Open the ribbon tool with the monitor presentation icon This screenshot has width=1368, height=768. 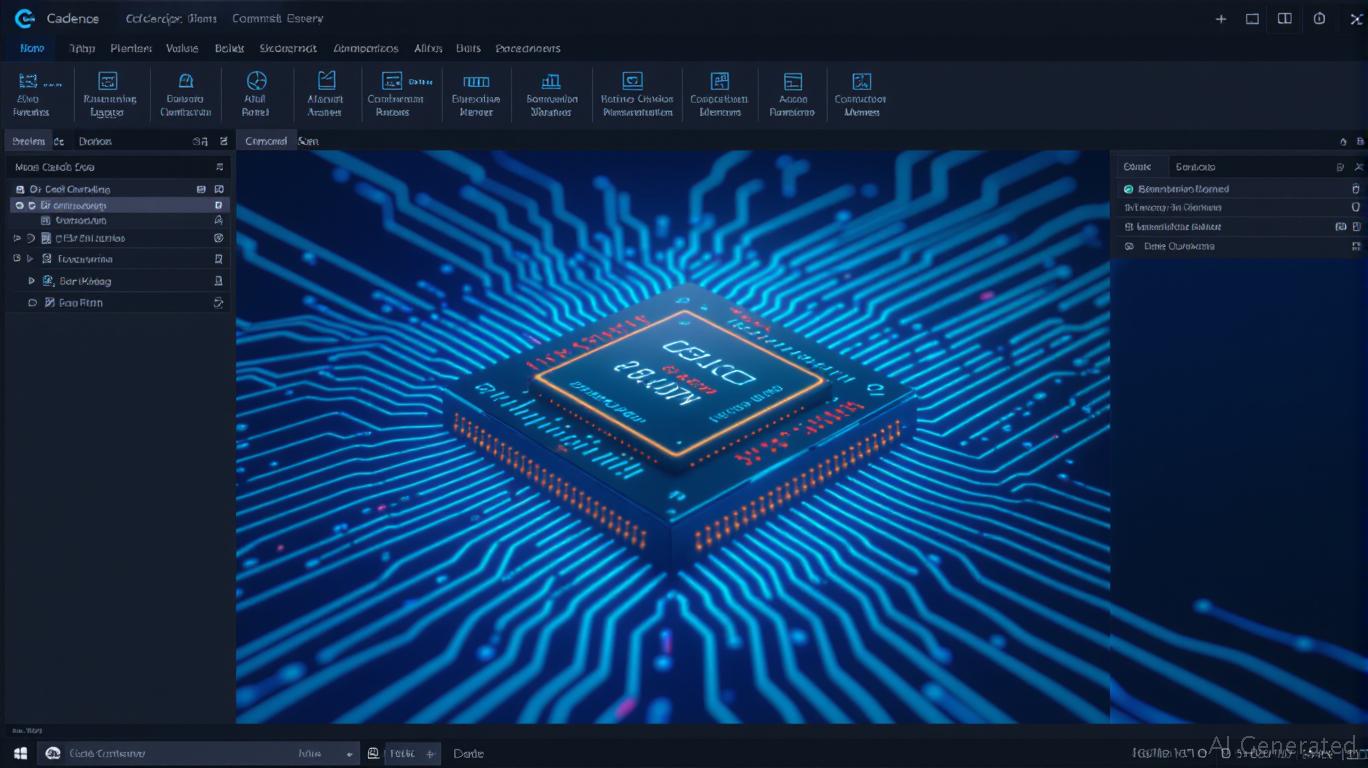tap(632, 81)
